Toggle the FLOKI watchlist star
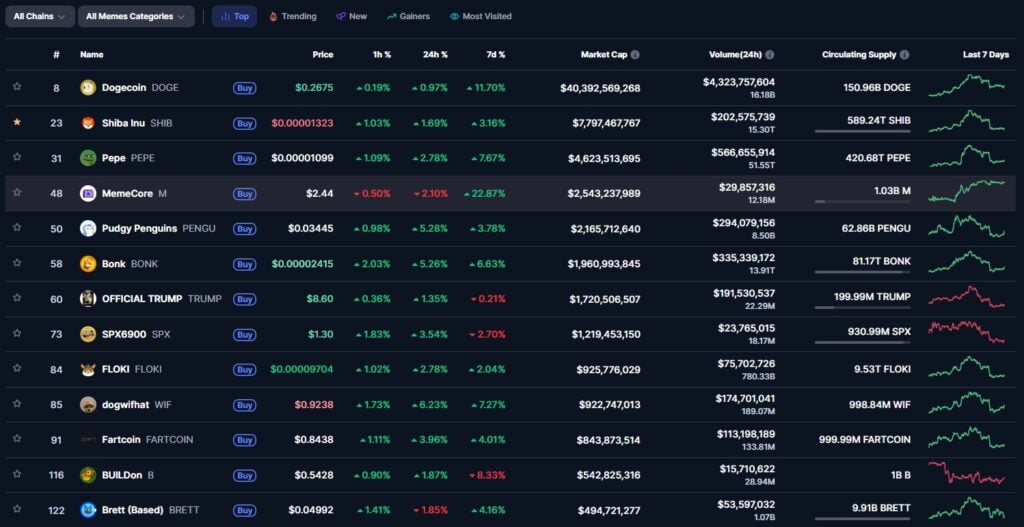The image size is (1024, 527). [x=17, y=368]
